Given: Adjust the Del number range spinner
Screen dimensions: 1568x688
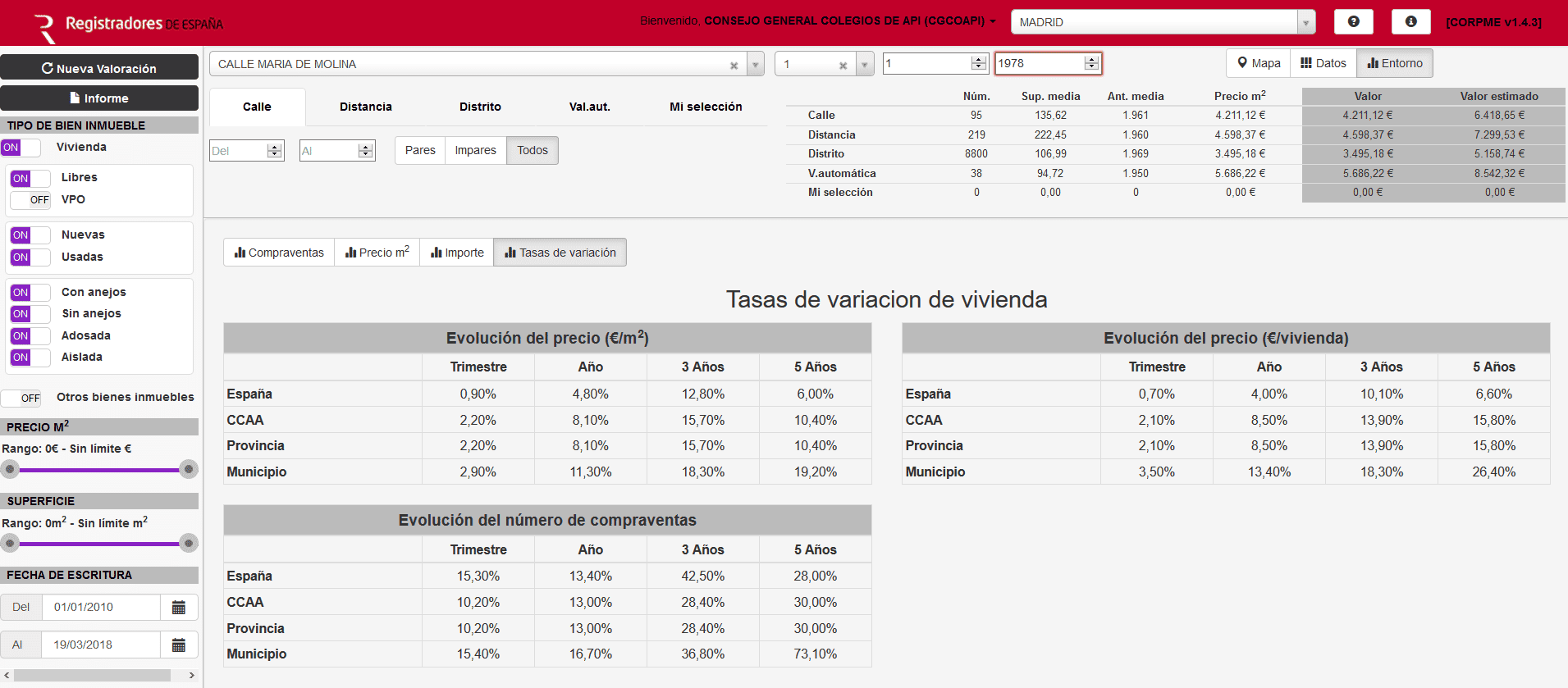Looking at the screenshot, I should tap(275, 151).
